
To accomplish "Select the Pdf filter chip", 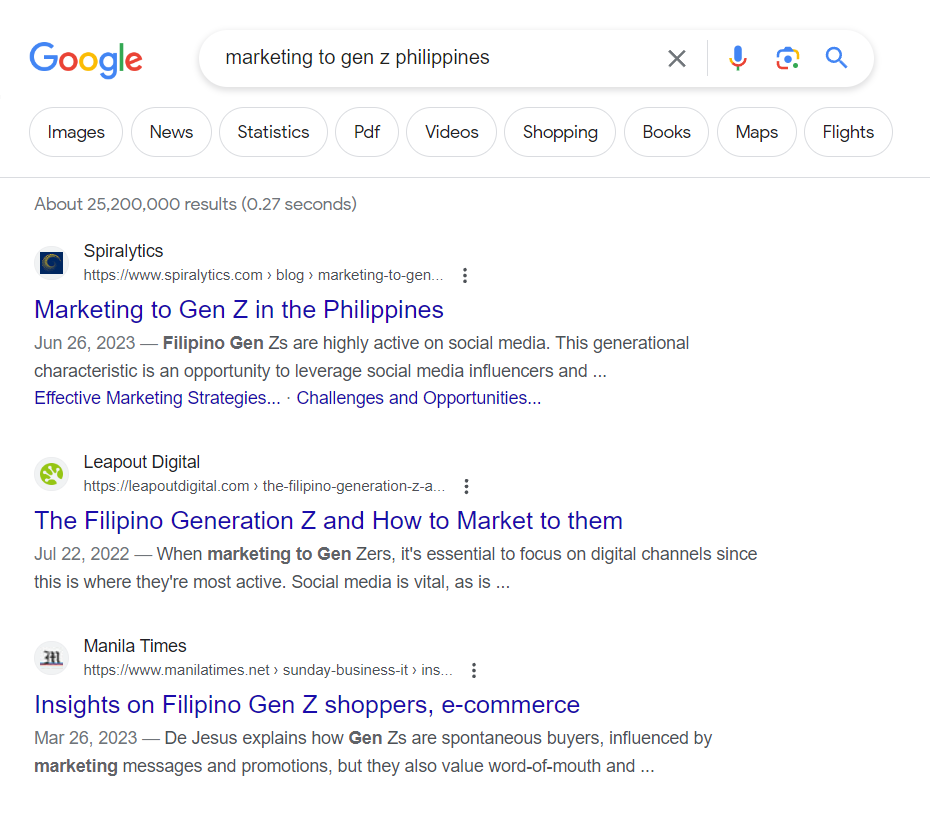I will tap(367, 132).
